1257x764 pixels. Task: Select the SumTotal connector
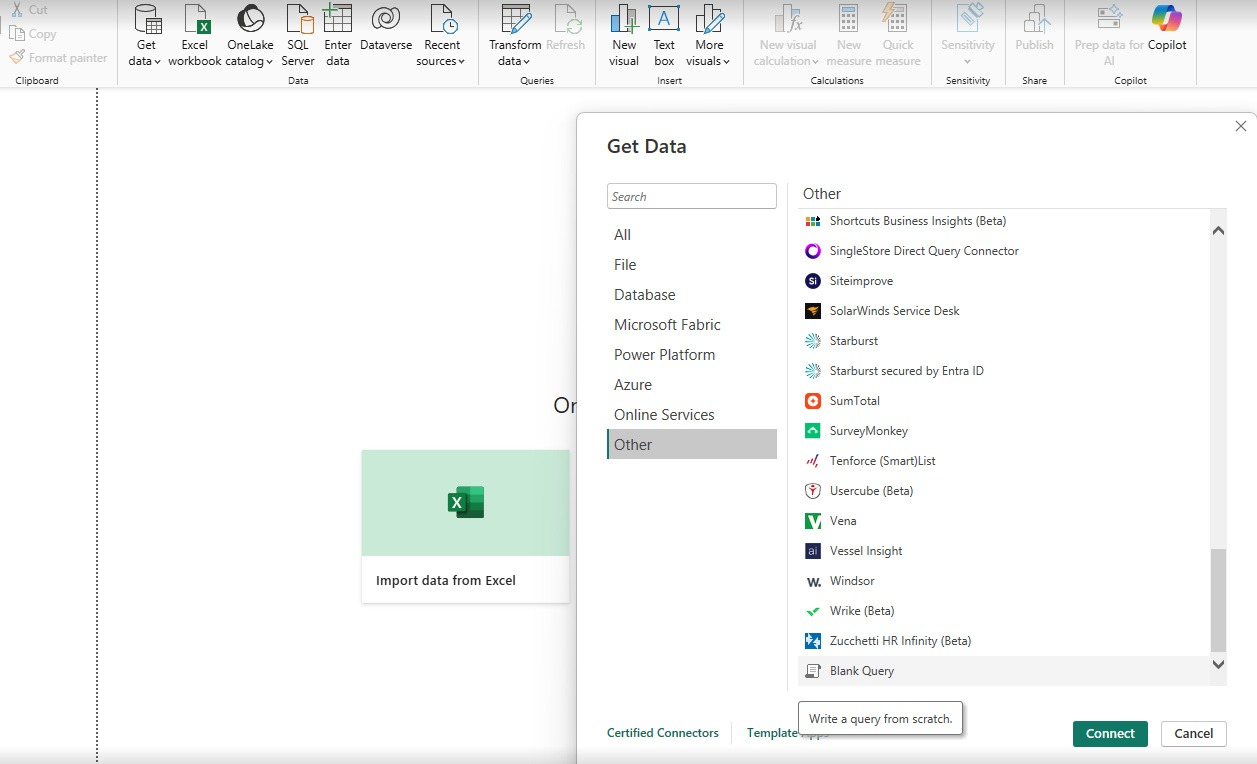1004,401
